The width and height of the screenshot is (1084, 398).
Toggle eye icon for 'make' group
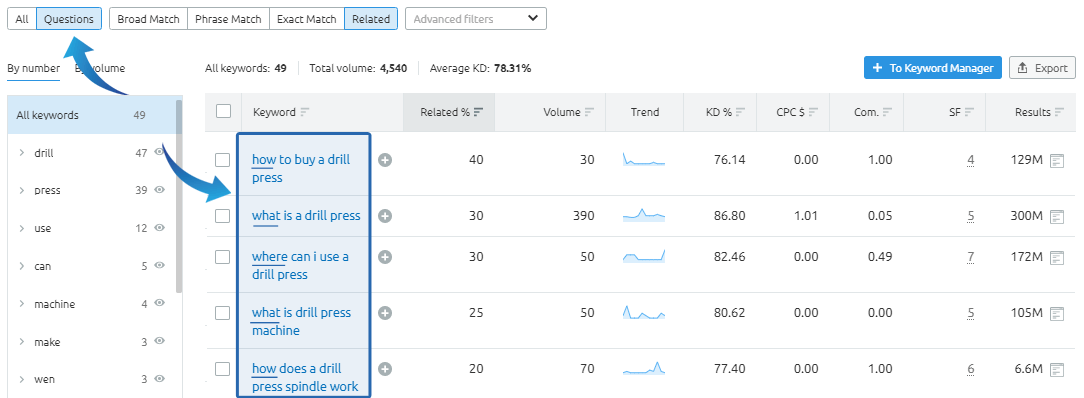160,341
